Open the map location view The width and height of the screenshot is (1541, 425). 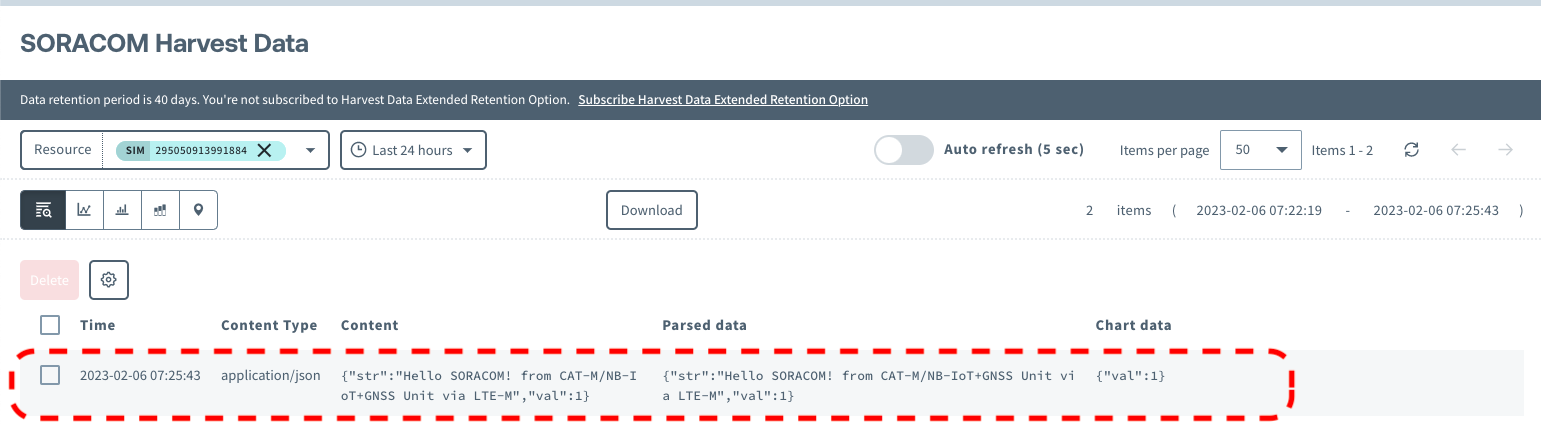pyautogui.click(x=198, y=210)
